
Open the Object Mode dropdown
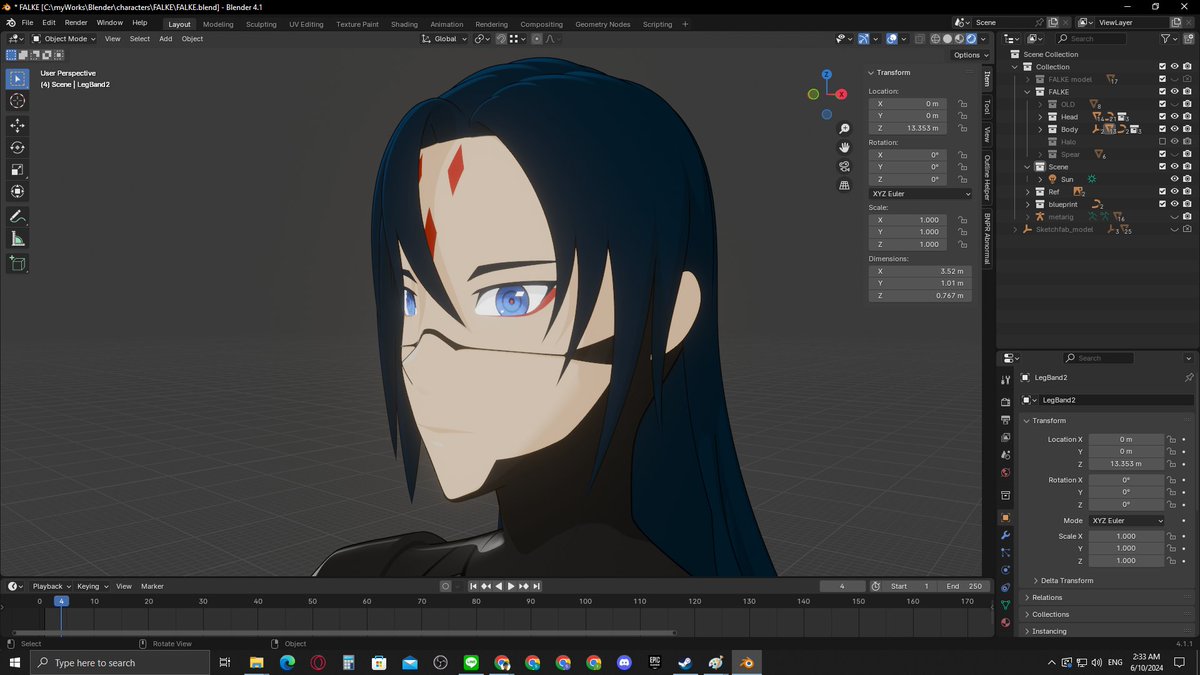coord(62,39)
